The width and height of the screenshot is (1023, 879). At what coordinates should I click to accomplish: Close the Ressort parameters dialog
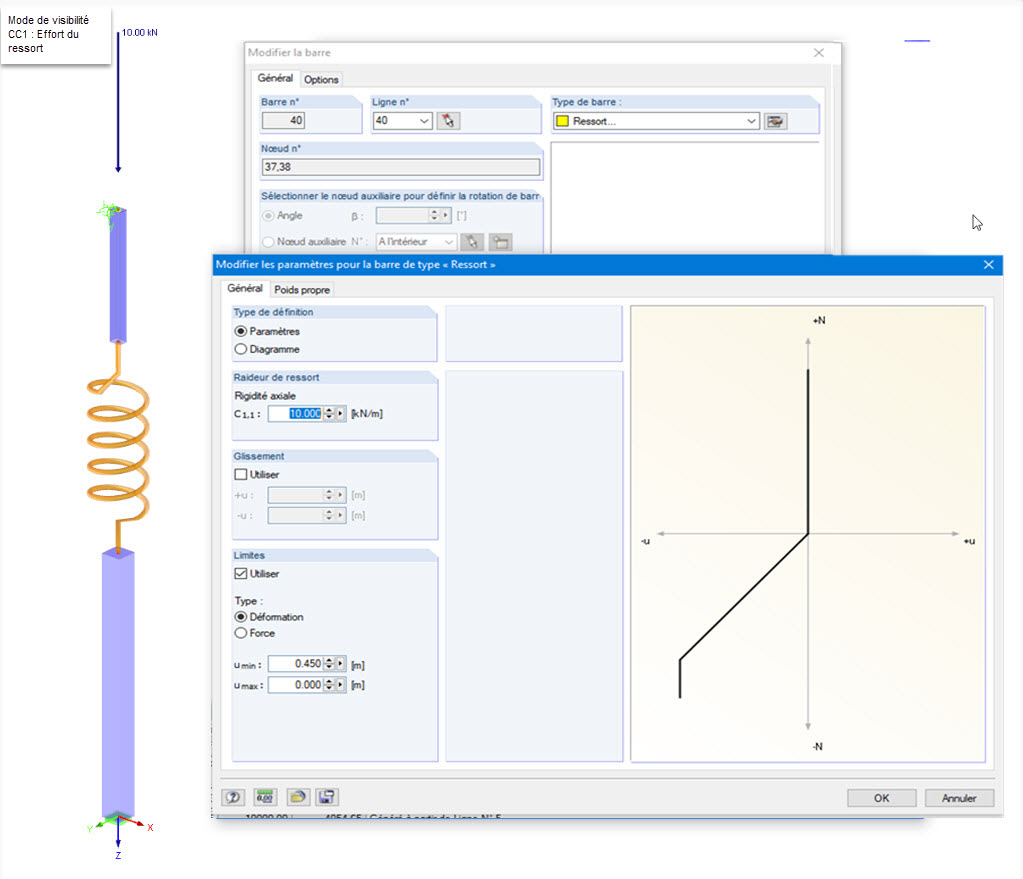[x=988, y=264]
